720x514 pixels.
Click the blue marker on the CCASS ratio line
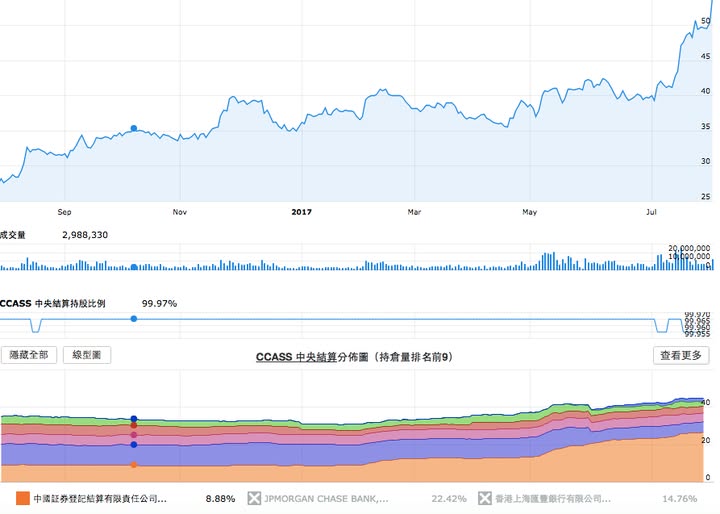tap(134, 319)
